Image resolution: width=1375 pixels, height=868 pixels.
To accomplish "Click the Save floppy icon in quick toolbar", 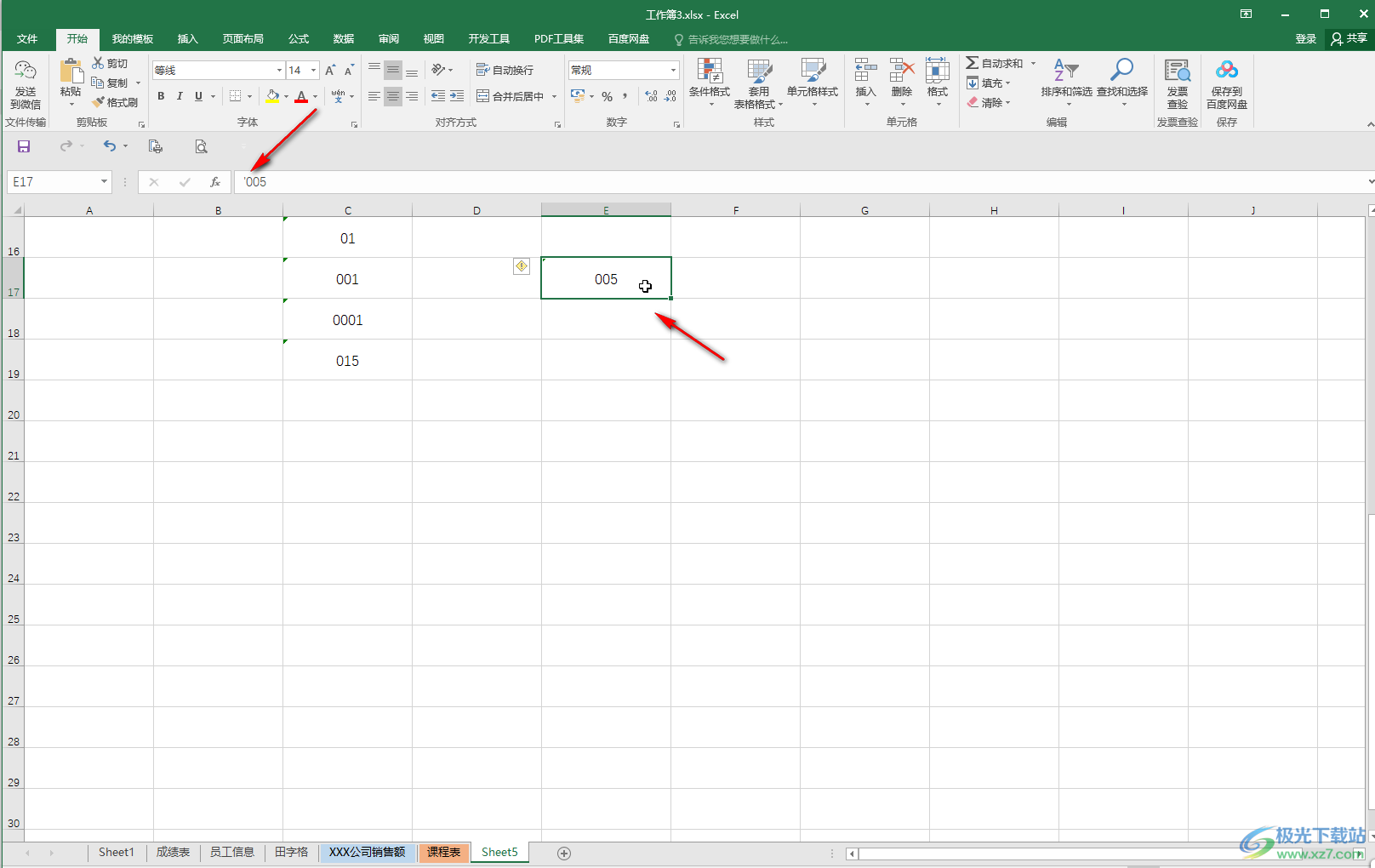I will click(24, 146).
